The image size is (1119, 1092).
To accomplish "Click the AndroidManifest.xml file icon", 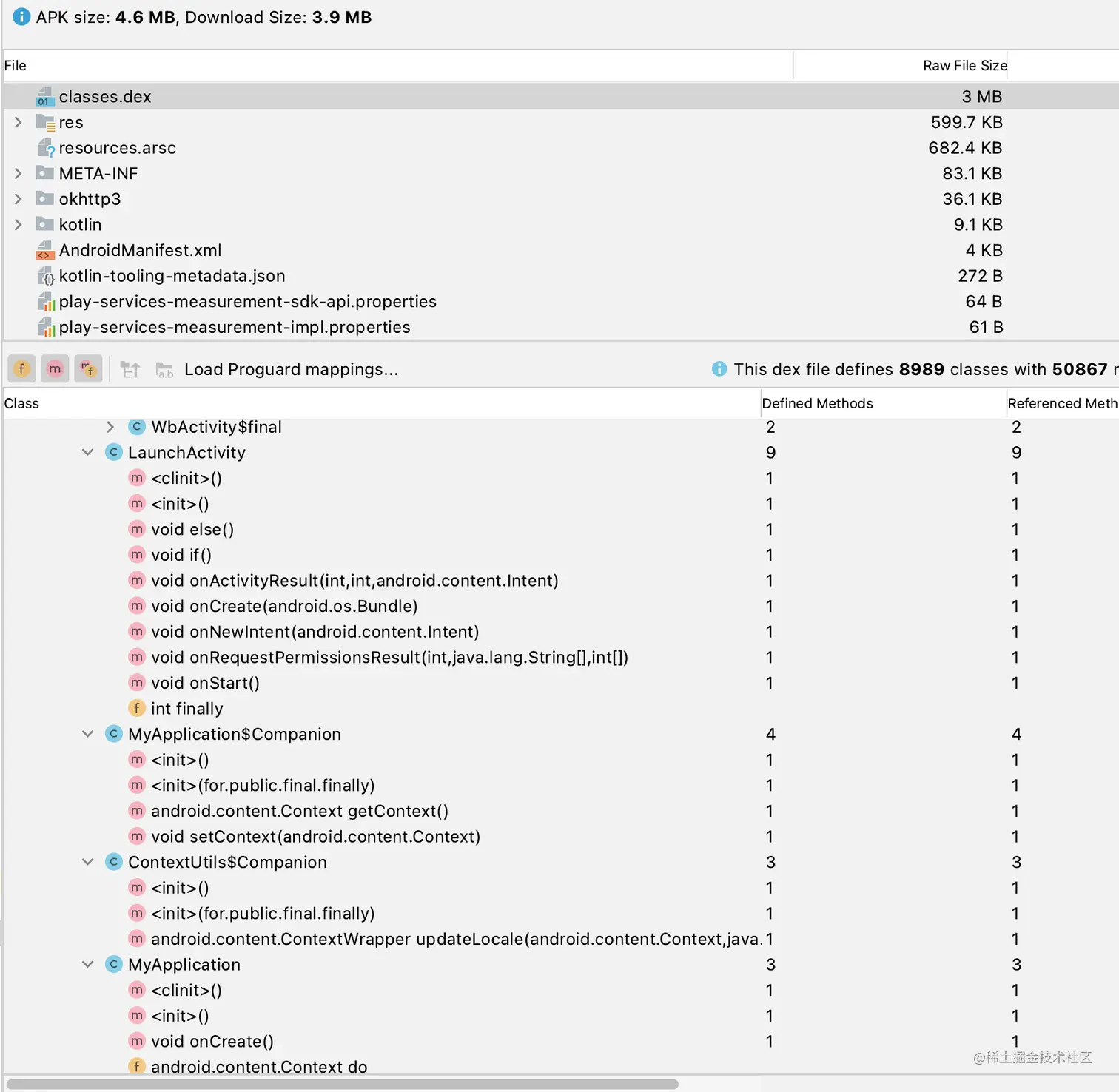I will (x=45, y=250).
